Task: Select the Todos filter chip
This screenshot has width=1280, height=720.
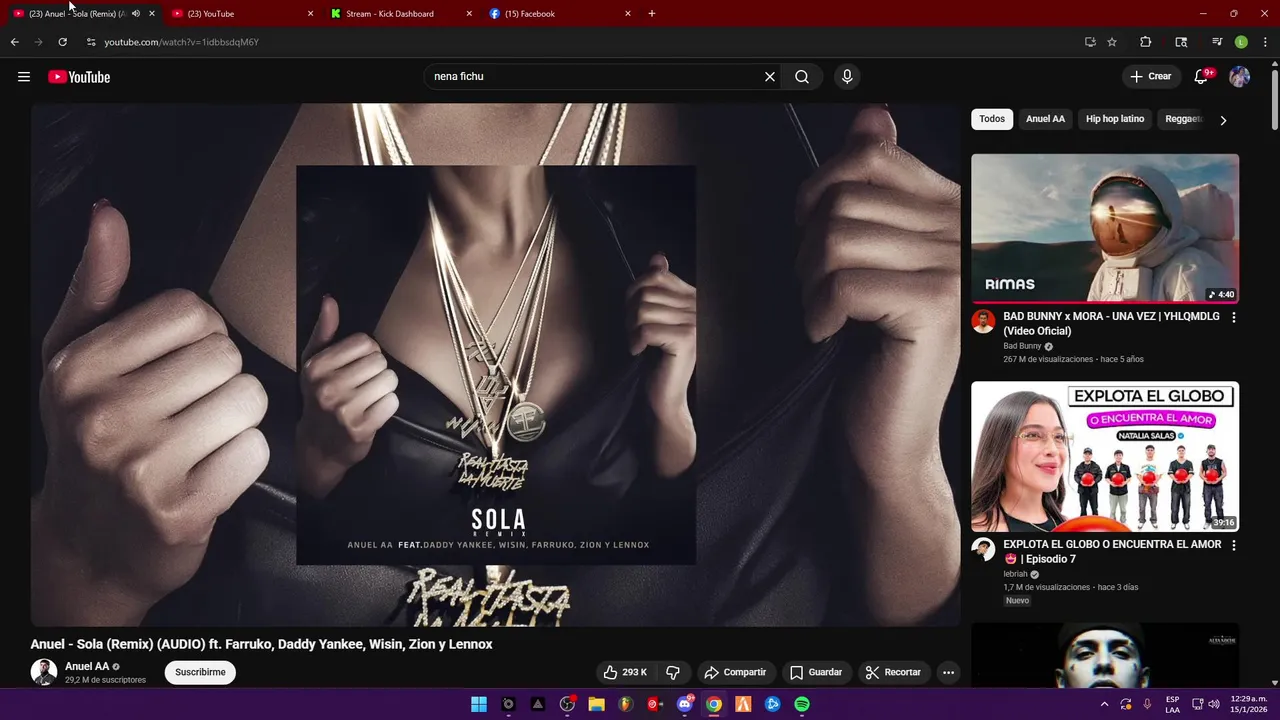Action: pyautogui.click(x=992, y=119)
